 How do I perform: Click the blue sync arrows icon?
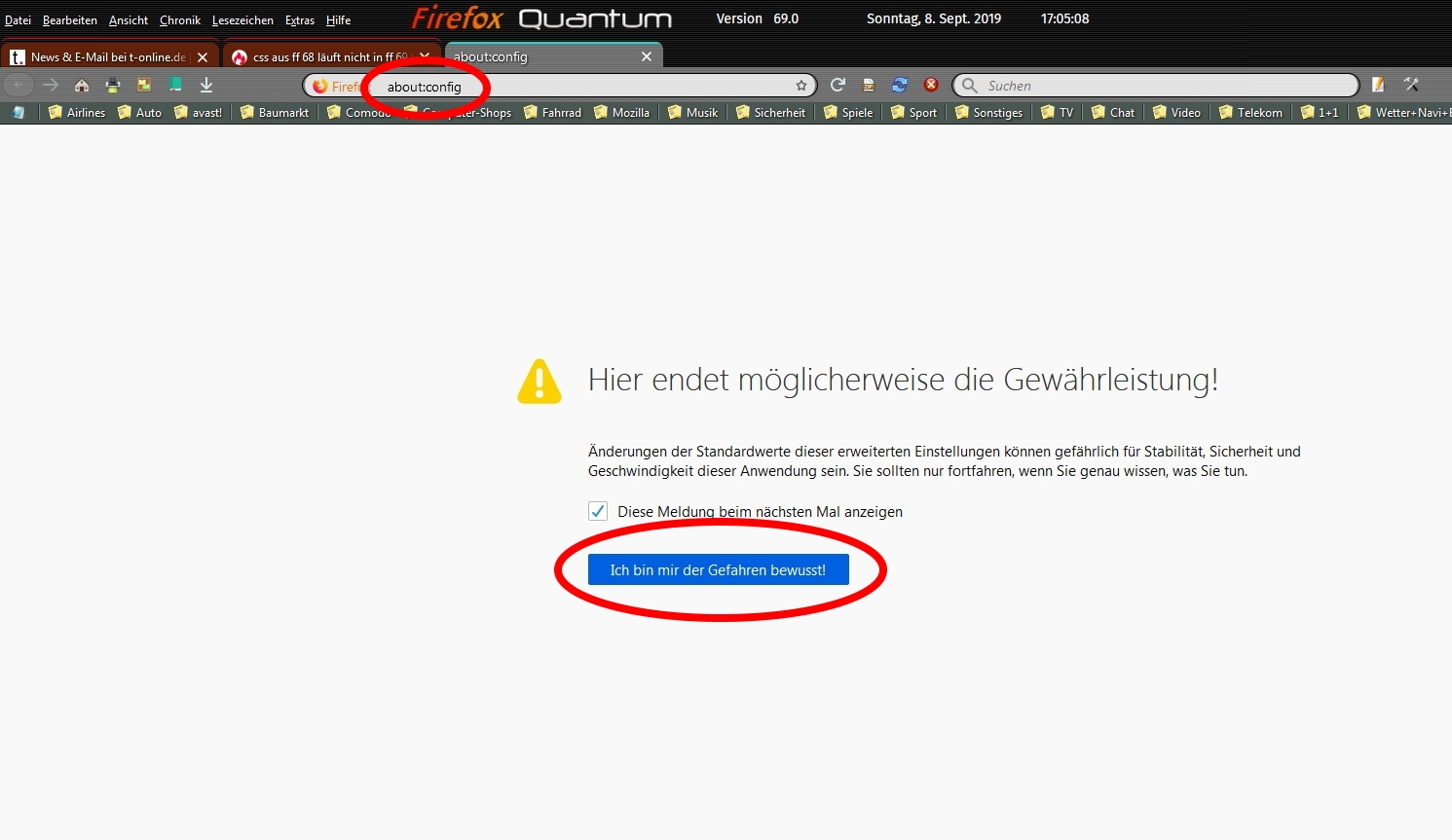point(900,86)
